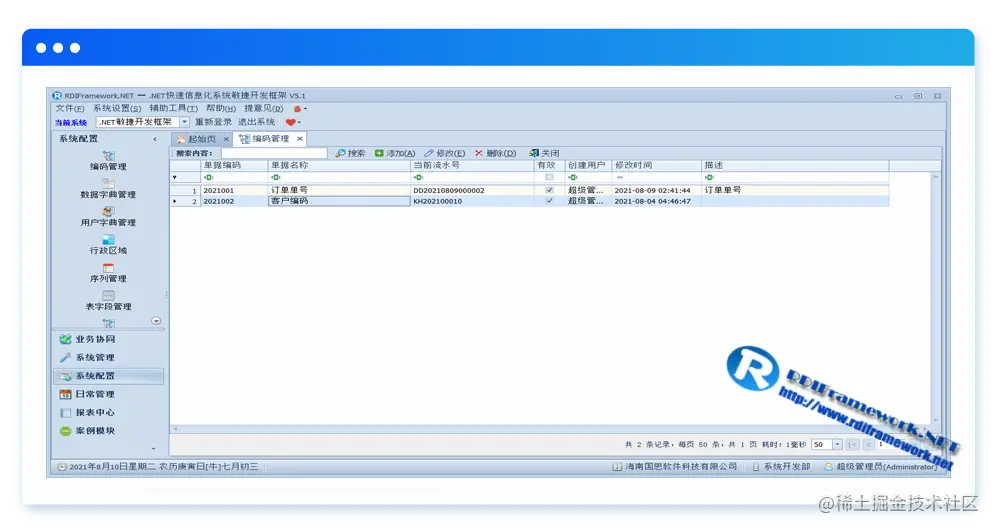The height and width of the screenshot is (531, 996).
Task: Click the 关闭 toolbar button
Action: pyautogui.click(x=544, y=153)
